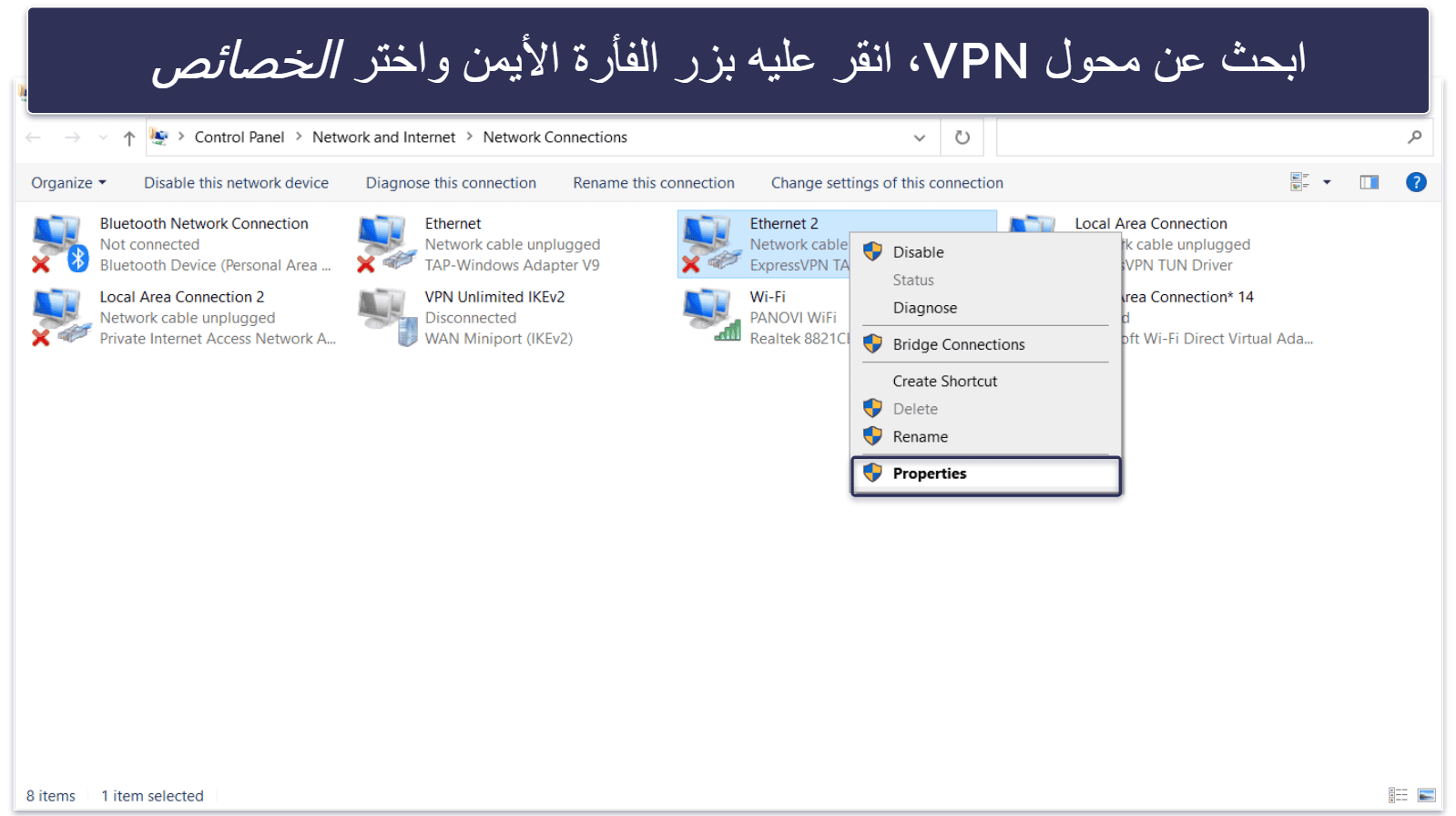Go up one level with Up arrow
Image resolution: width=1456 pixels, height=816 pixels.
(129, 138)
